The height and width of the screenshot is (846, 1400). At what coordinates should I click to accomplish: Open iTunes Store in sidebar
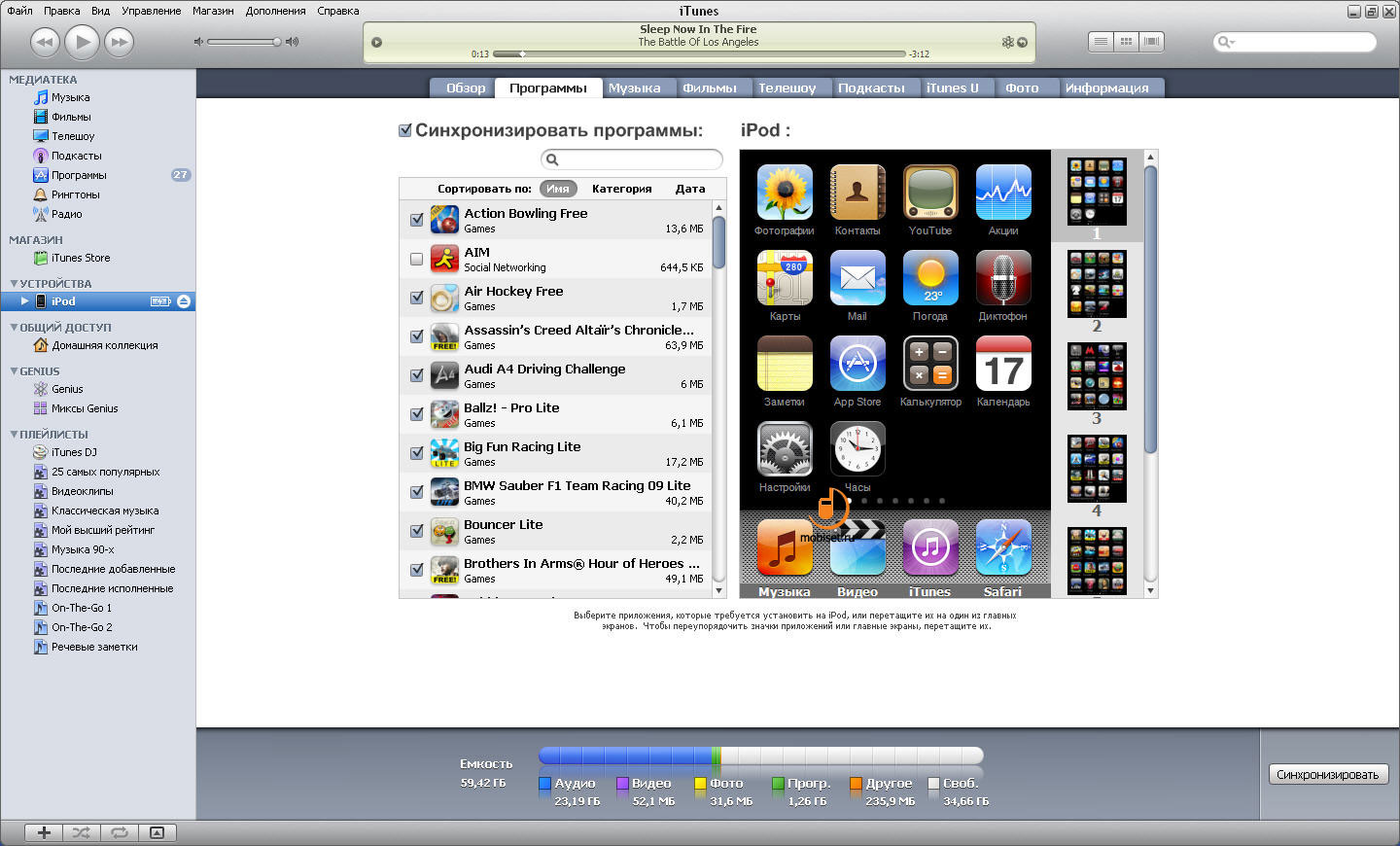click(x=81, y=258)
